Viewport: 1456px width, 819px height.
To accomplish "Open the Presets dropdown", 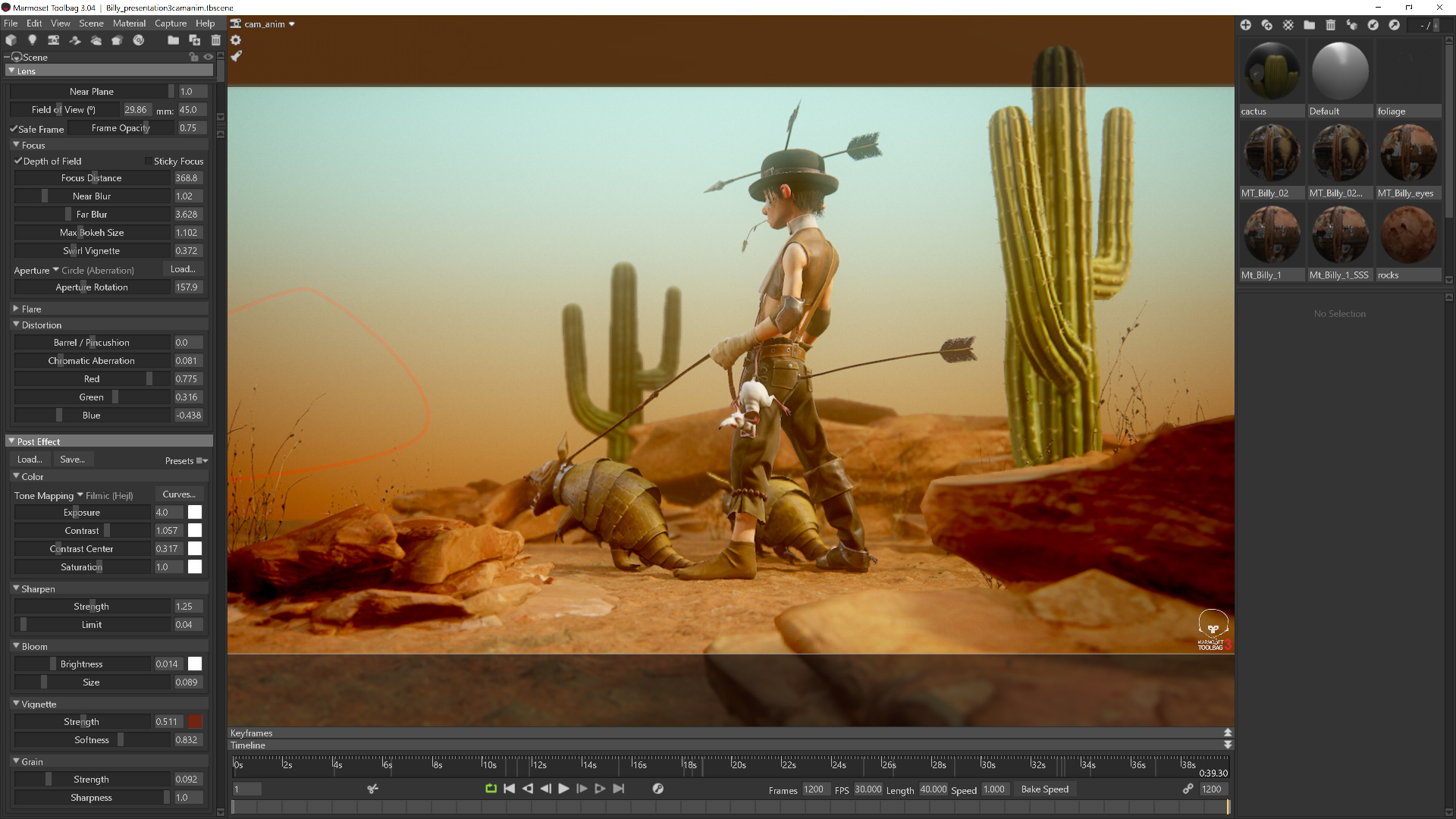I will tap(187, 460).
